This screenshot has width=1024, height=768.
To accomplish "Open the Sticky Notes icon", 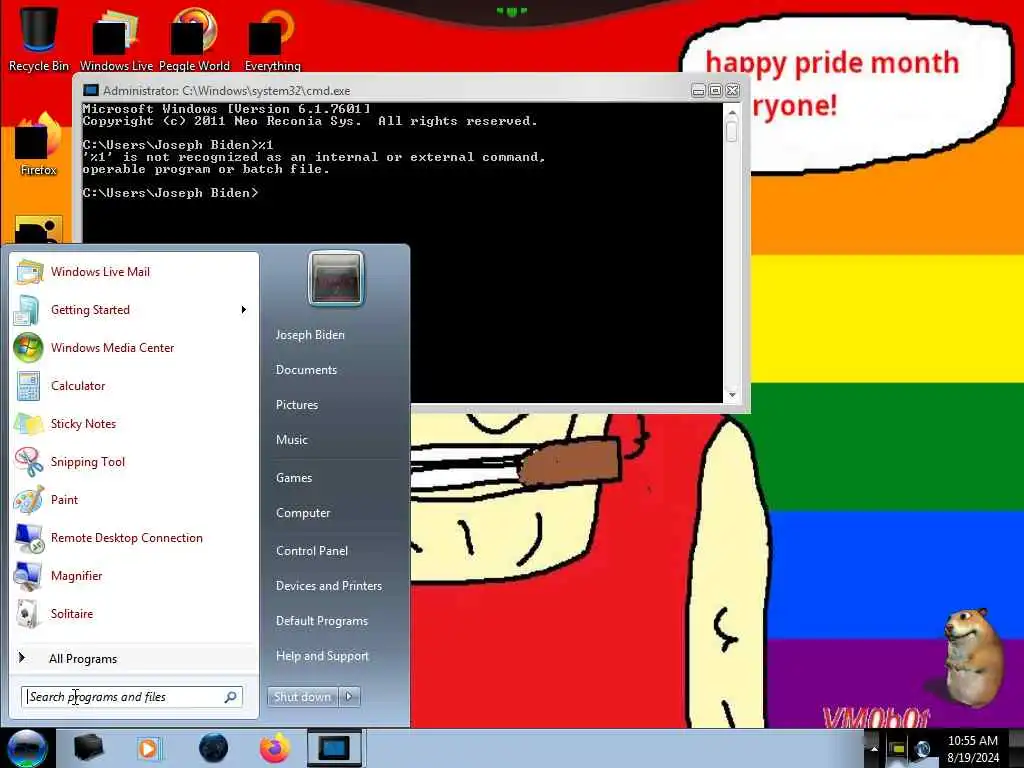I will (28, 424).
